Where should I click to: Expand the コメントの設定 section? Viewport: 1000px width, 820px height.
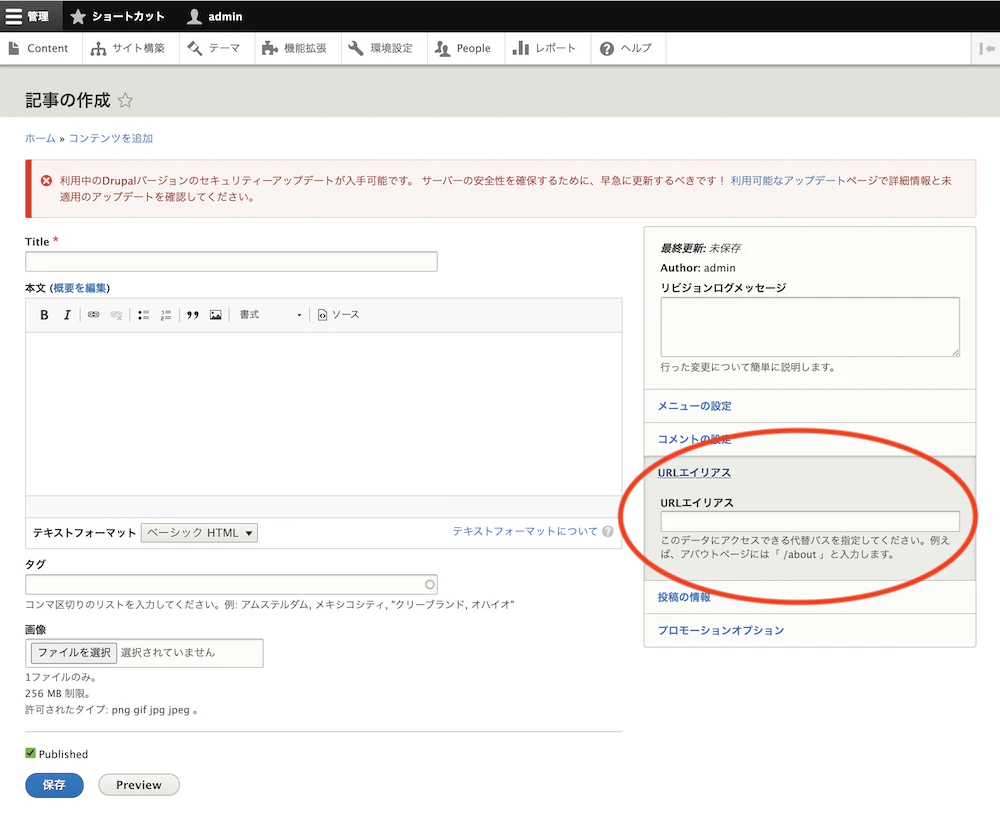coord(695,439)
